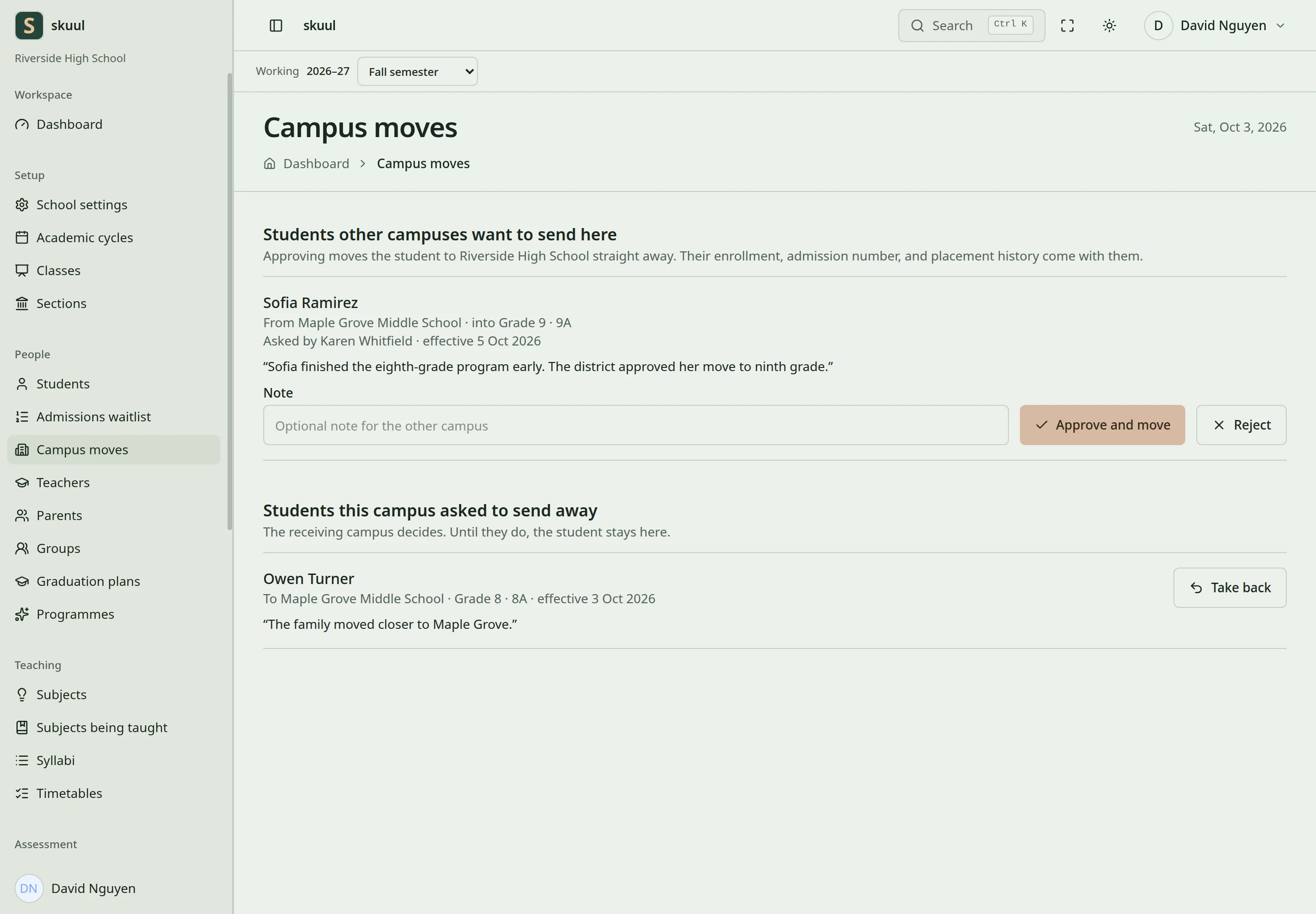Viewport: 1316px width, 914px height.
Task: Reject Sofia Ramirez's transfer request
Action: (1241, 425)
